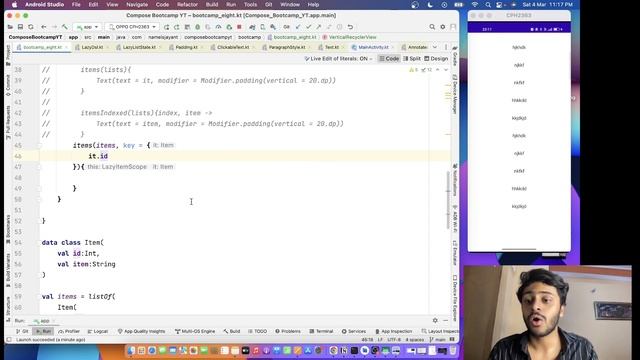The width and height of the screenshot is (640, 360).
Task: Click in code at 'it.id' line 46
Action: pyautogui.click(x=98, y=156)
